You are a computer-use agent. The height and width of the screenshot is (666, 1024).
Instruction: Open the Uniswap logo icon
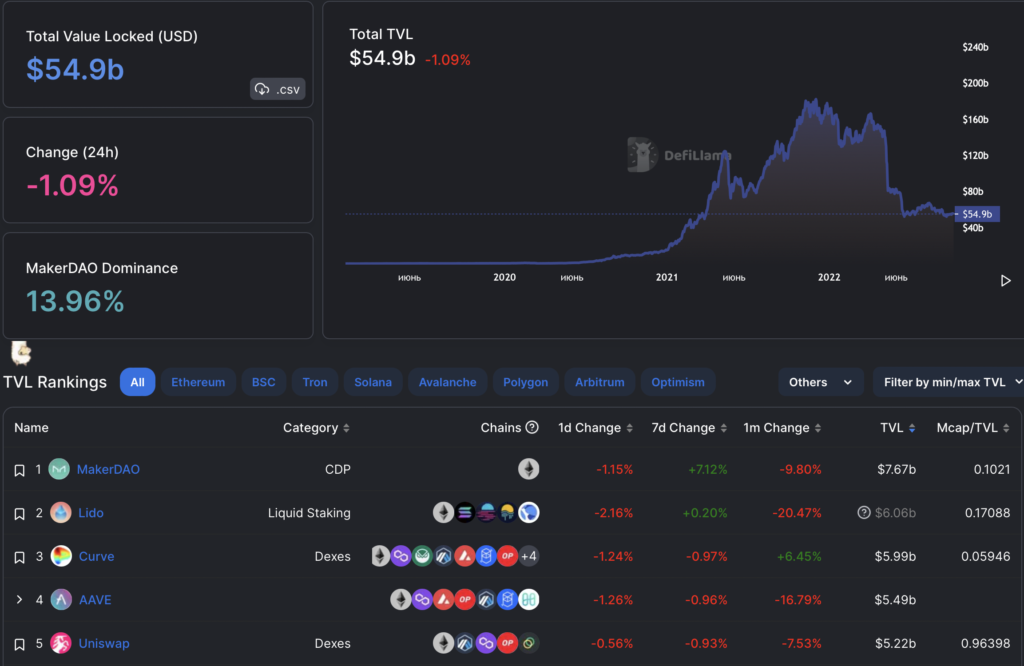tap(61, 643)
